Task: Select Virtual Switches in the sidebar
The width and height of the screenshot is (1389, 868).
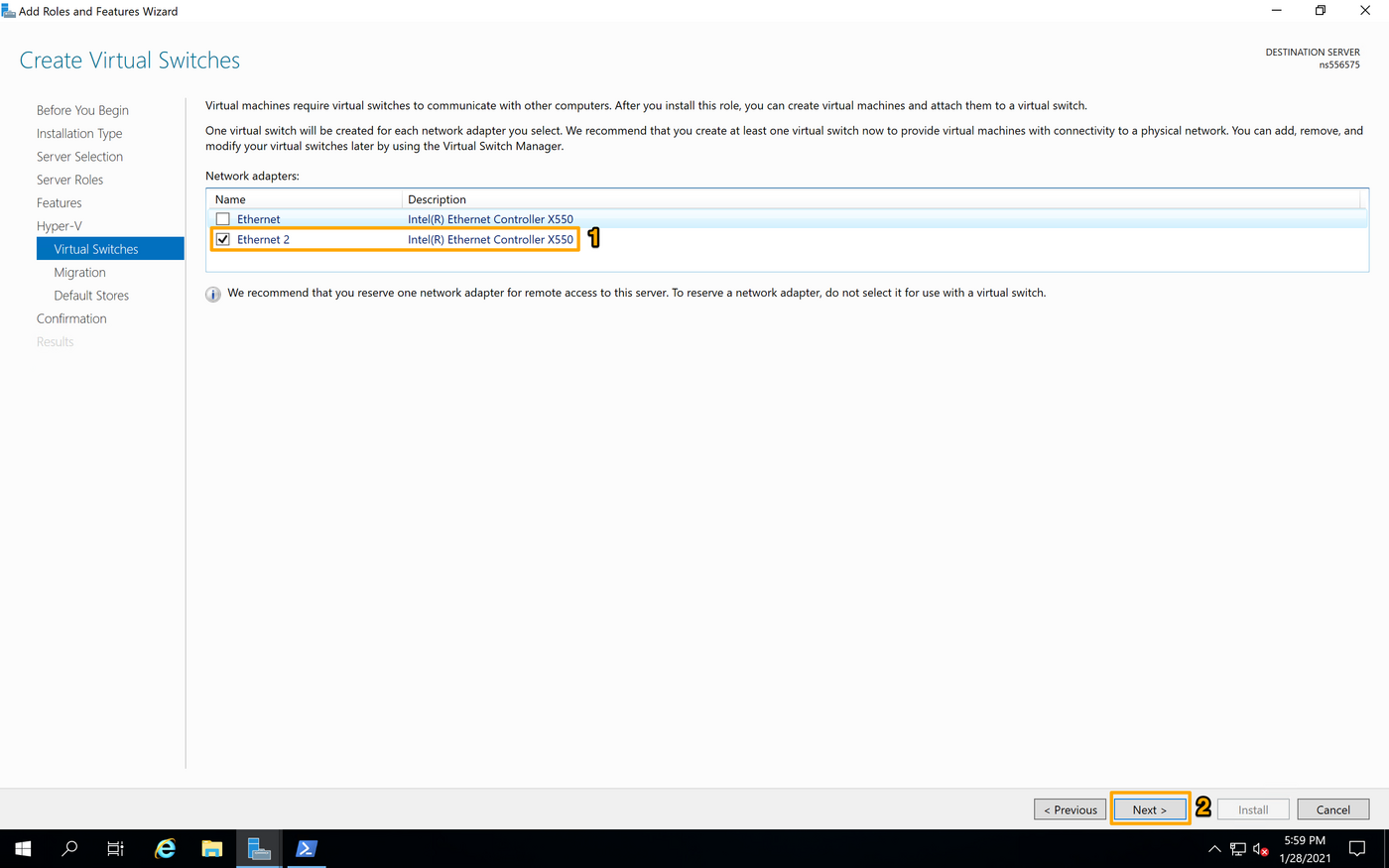Action: (x=95, y=248)
